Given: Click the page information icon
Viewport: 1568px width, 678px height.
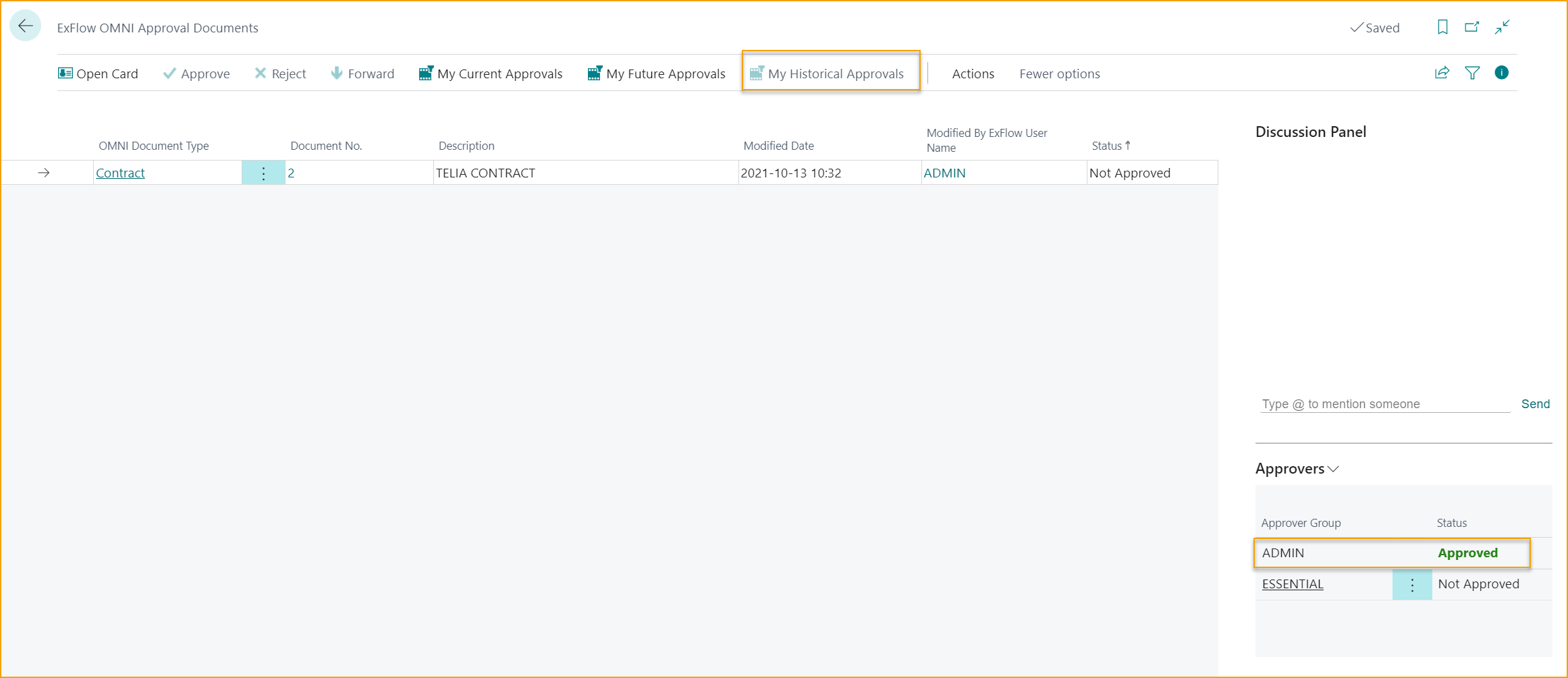Looking at the screenshot, I should [1501, 72].
